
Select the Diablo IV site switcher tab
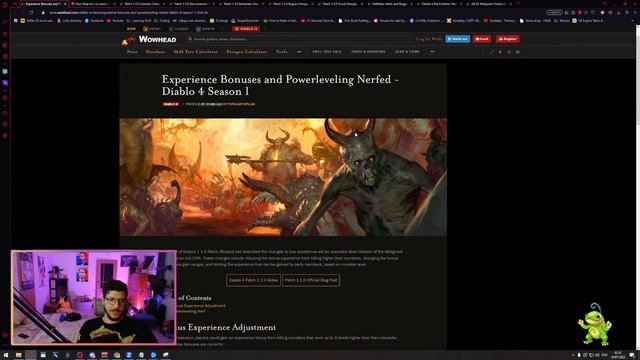click(x=246, y=29)
